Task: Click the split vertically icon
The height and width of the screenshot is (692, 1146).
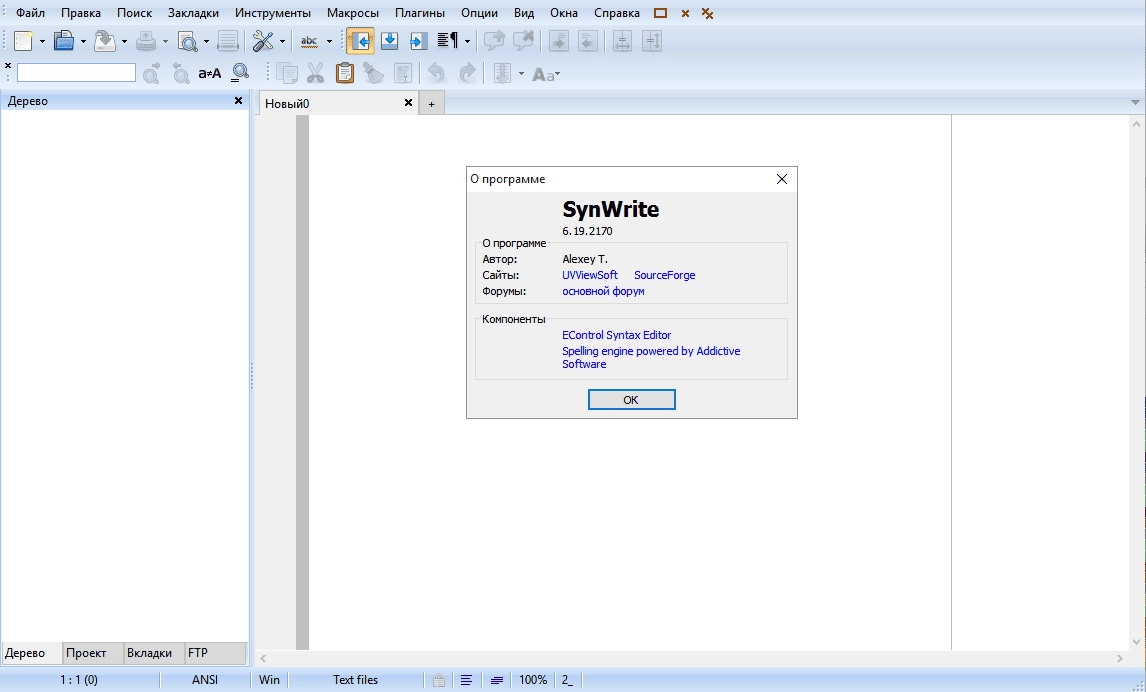Action: [x=652, y=41]
